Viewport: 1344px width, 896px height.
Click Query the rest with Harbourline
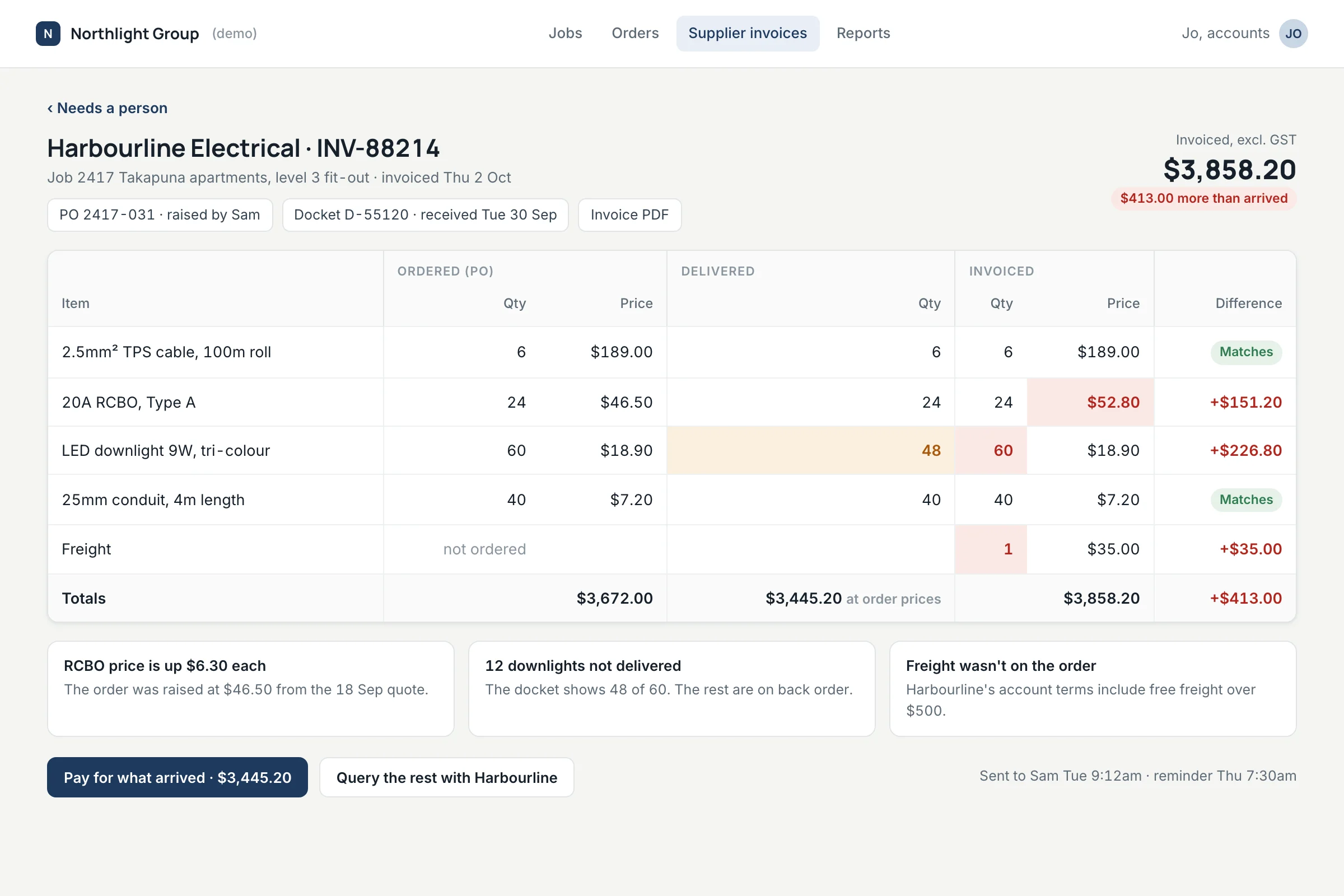pos(446,777)
